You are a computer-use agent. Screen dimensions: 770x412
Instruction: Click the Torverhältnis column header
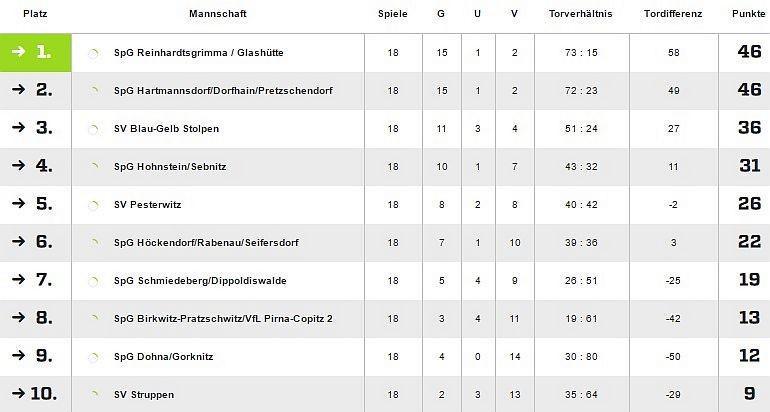pos(581,14)
